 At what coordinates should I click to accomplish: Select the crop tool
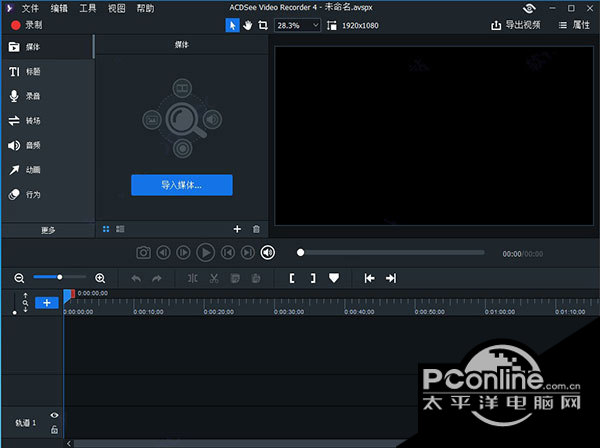click(x=262, y=24)
